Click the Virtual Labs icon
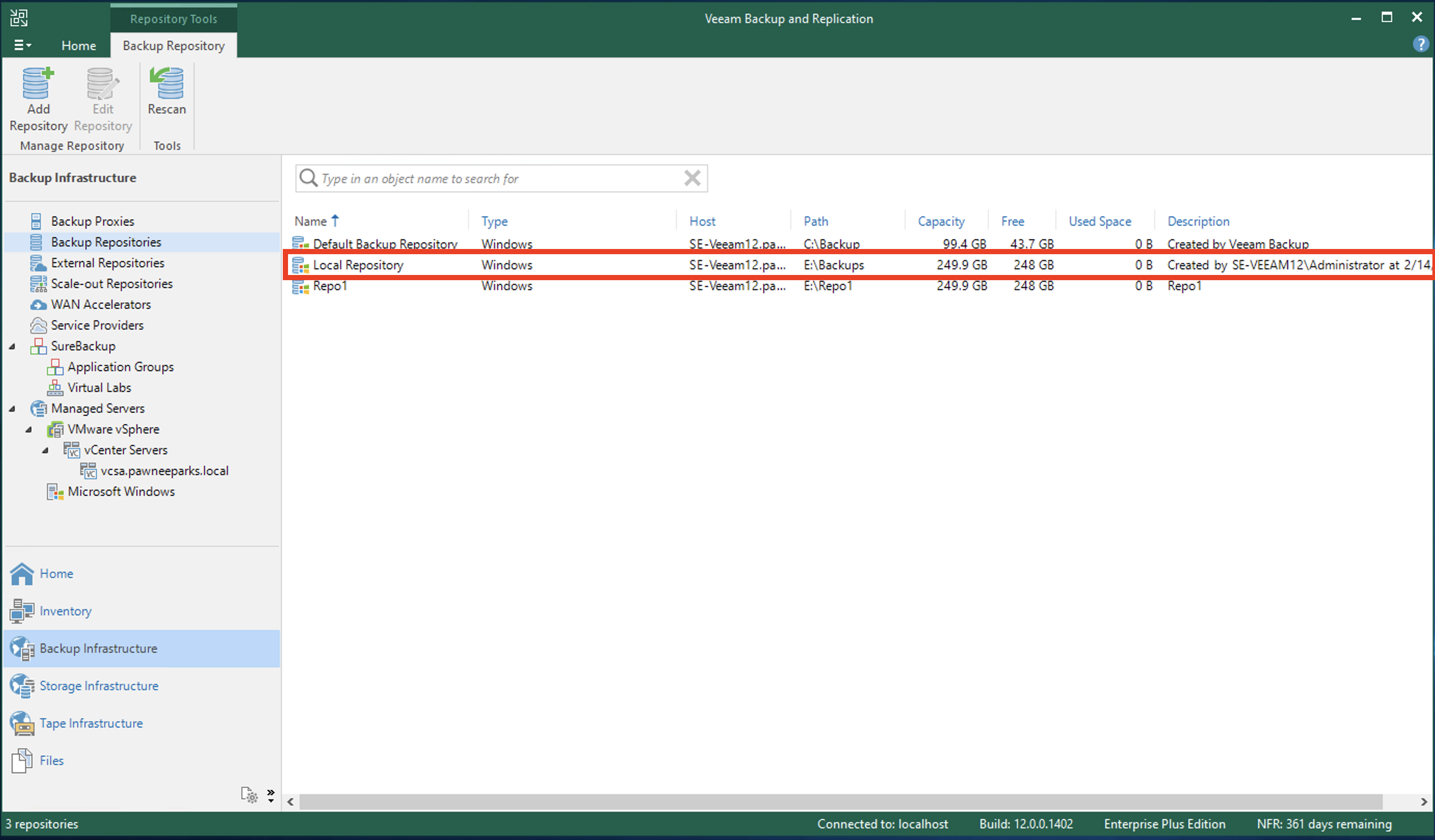1435x840 pixels. coord(55,387)
